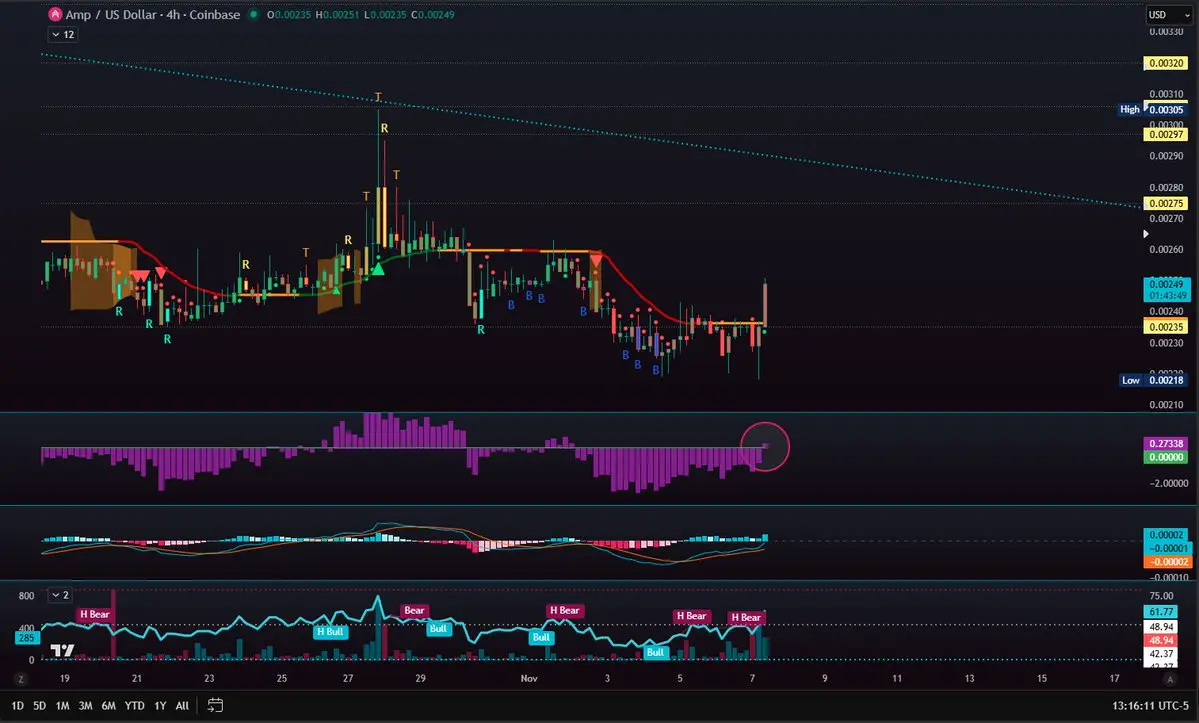
Task: Toggle the A auto-scale button
Action: coord(1169,679)
